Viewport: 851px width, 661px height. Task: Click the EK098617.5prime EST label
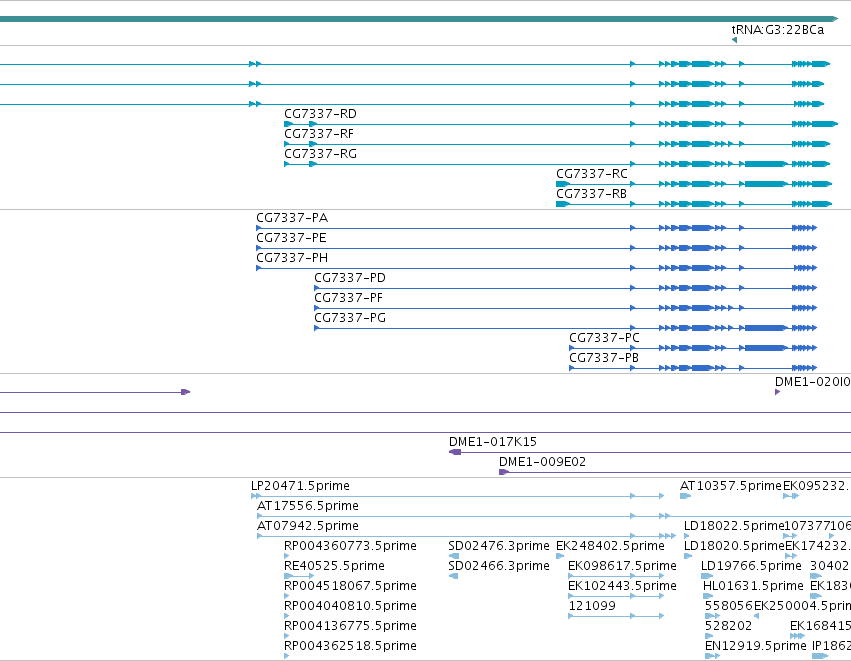[622, 566]
